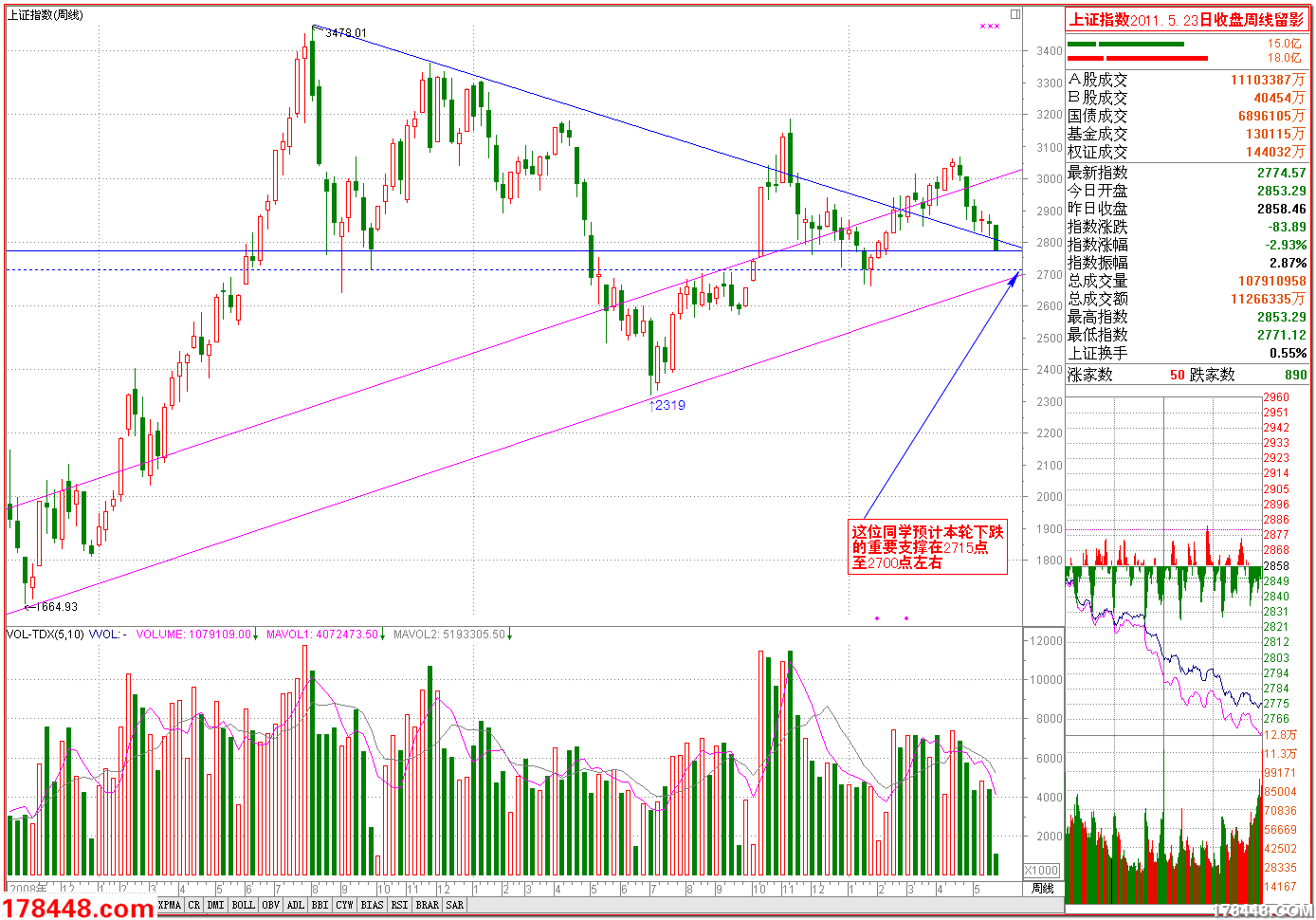The height and width of the screenshot is (920, 1316).
Task: Click the 涨家数 count 50
Action: [1178, 375]
